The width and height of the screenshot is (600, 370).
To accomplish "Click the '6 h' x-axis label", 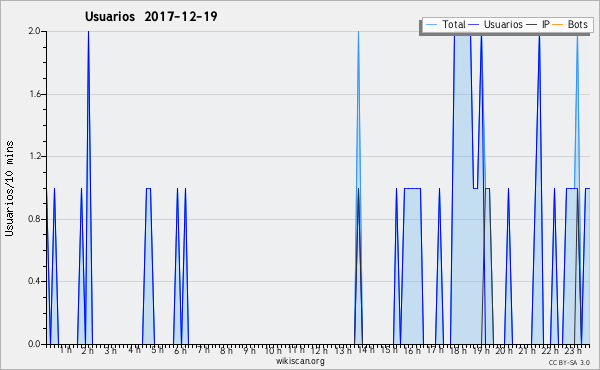I will 180,351.
